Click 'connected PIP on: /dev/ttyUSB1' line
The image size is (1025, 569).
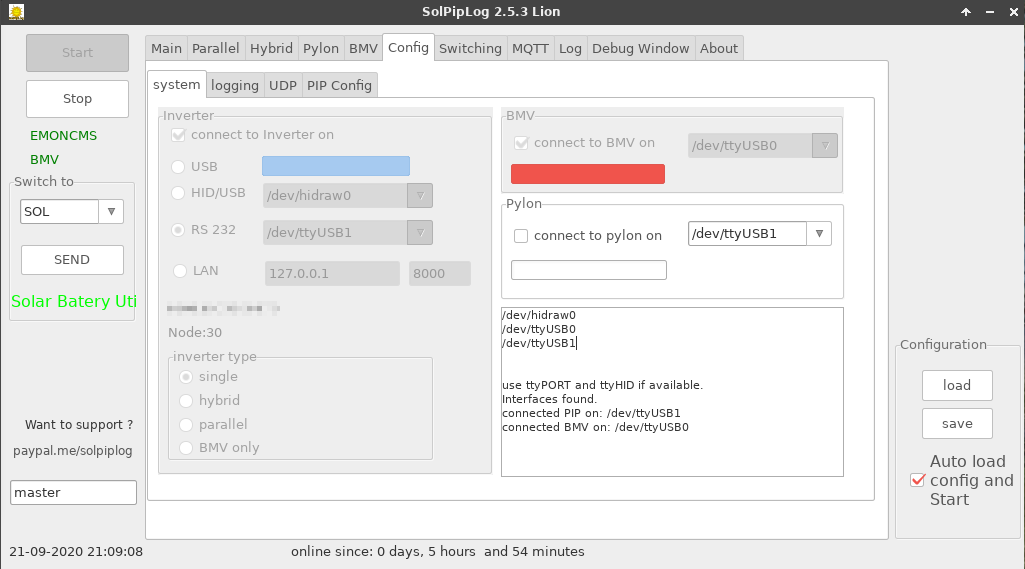[x=591, y=413]
